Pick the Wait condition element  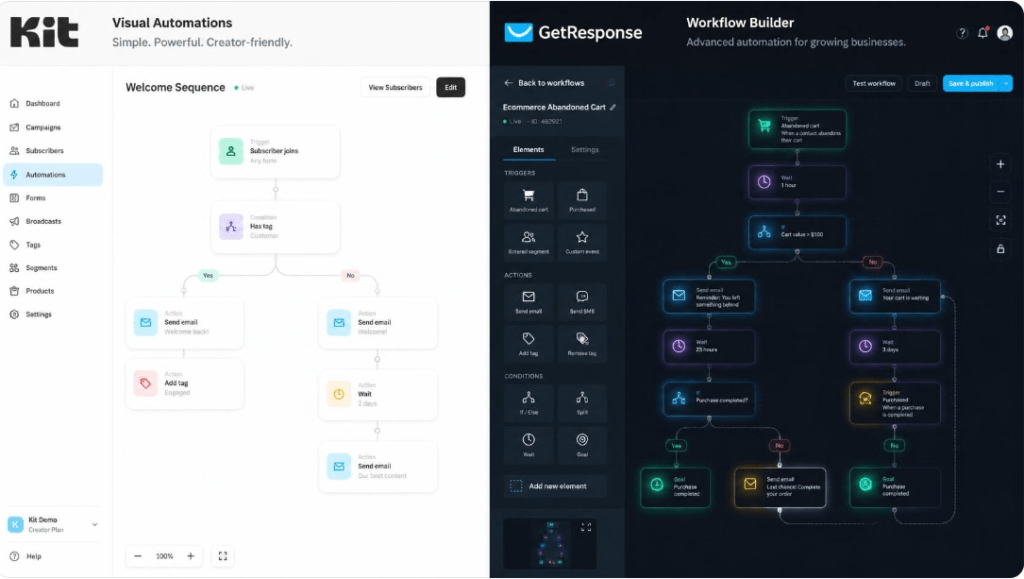click(528, 445)
